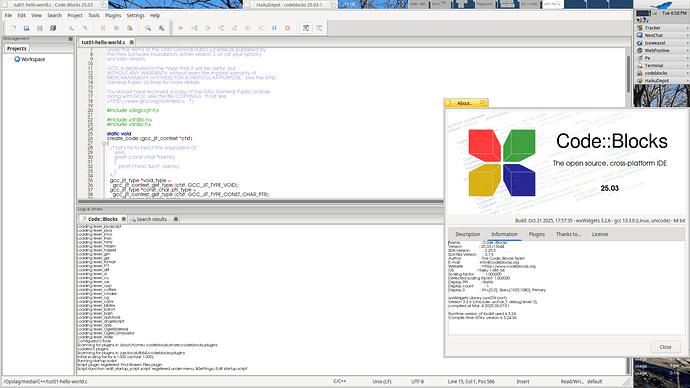Image resolution: width=690 pixels, height=388 pixels.
Task: Redo the last undone edit
Action: click(x=84, y=28)
